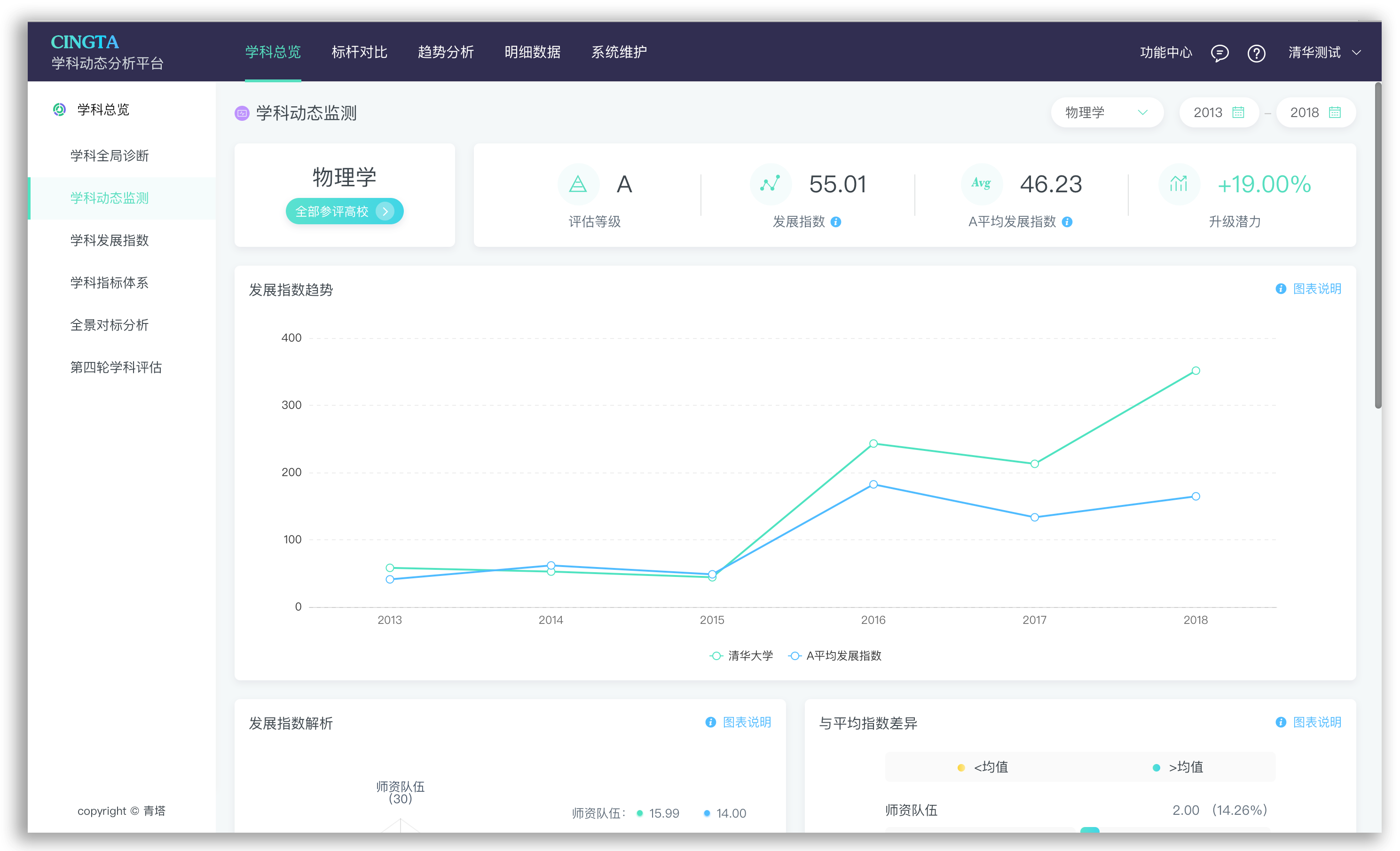
Task: Open 学科发展指数 in the sidebar
Action: [x=109, y=240]
